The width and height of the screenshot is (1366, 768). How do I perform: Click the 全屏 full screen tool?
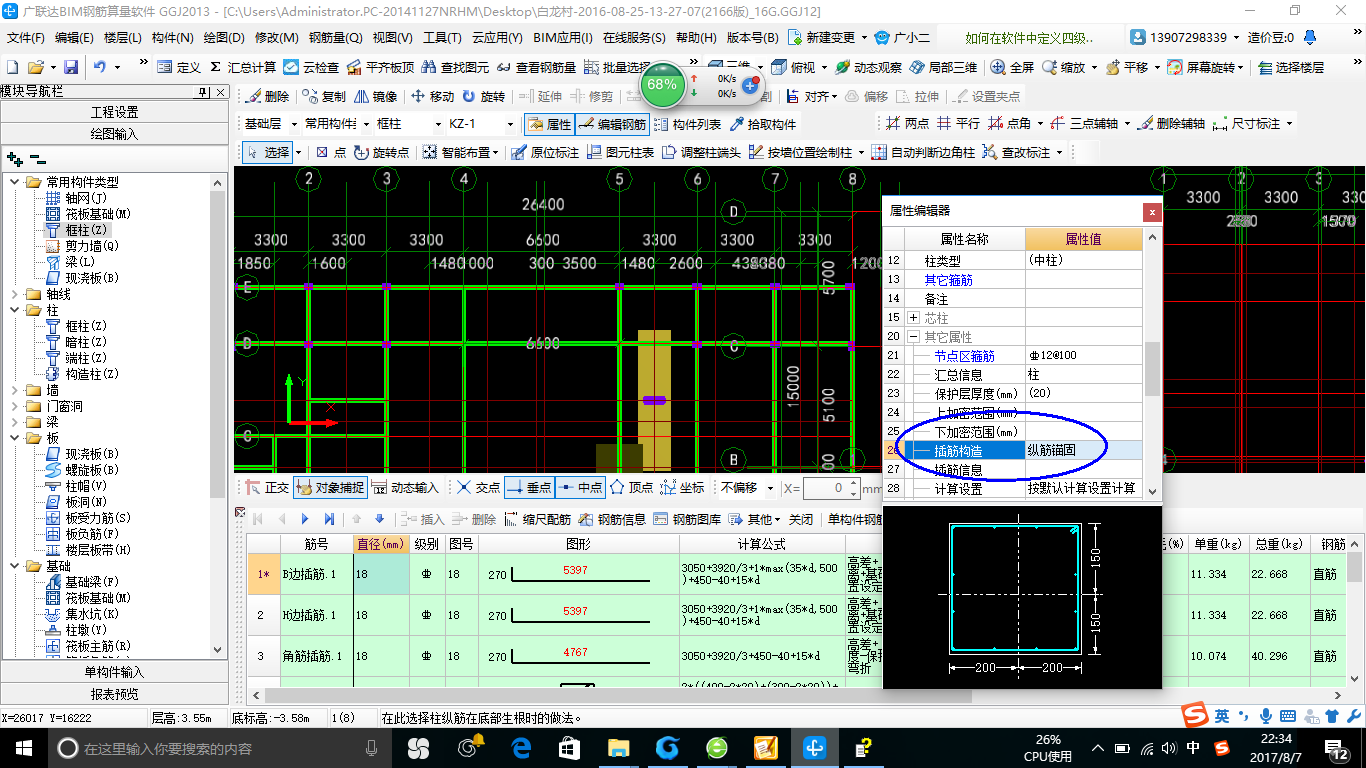[1012, 67]
